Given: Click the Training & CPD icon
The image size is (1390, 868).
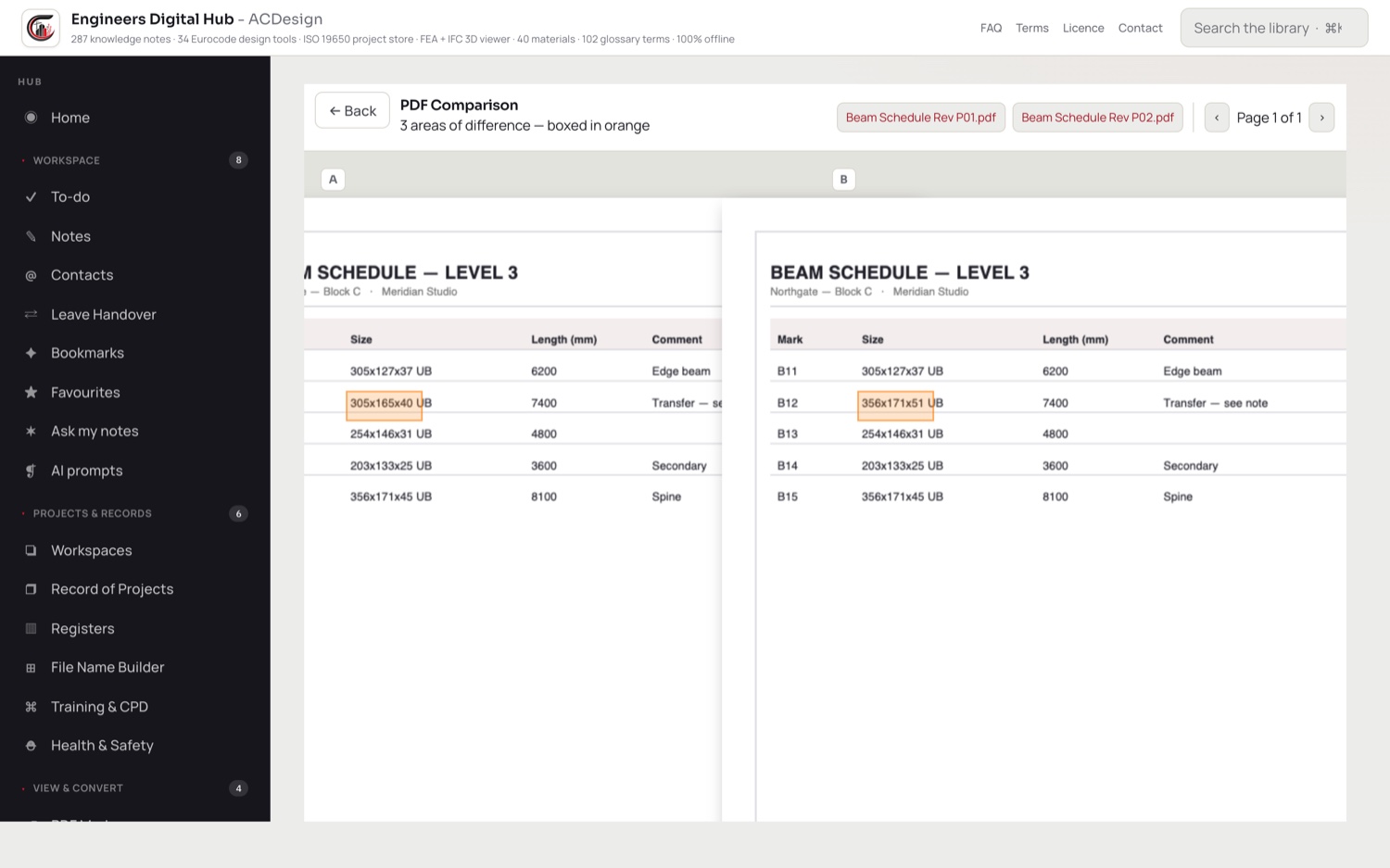Looking at the screenshot, I should pos(31,707).
